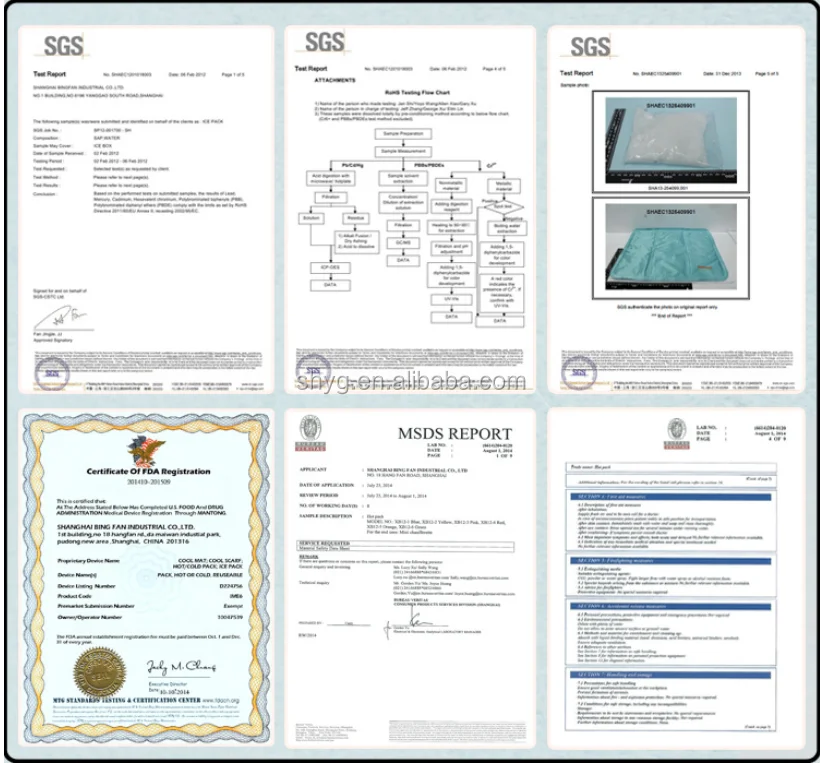Click the 'Sample Preparation' flow chart box
This screenshot has height=763, width=820.
(403, 134)
